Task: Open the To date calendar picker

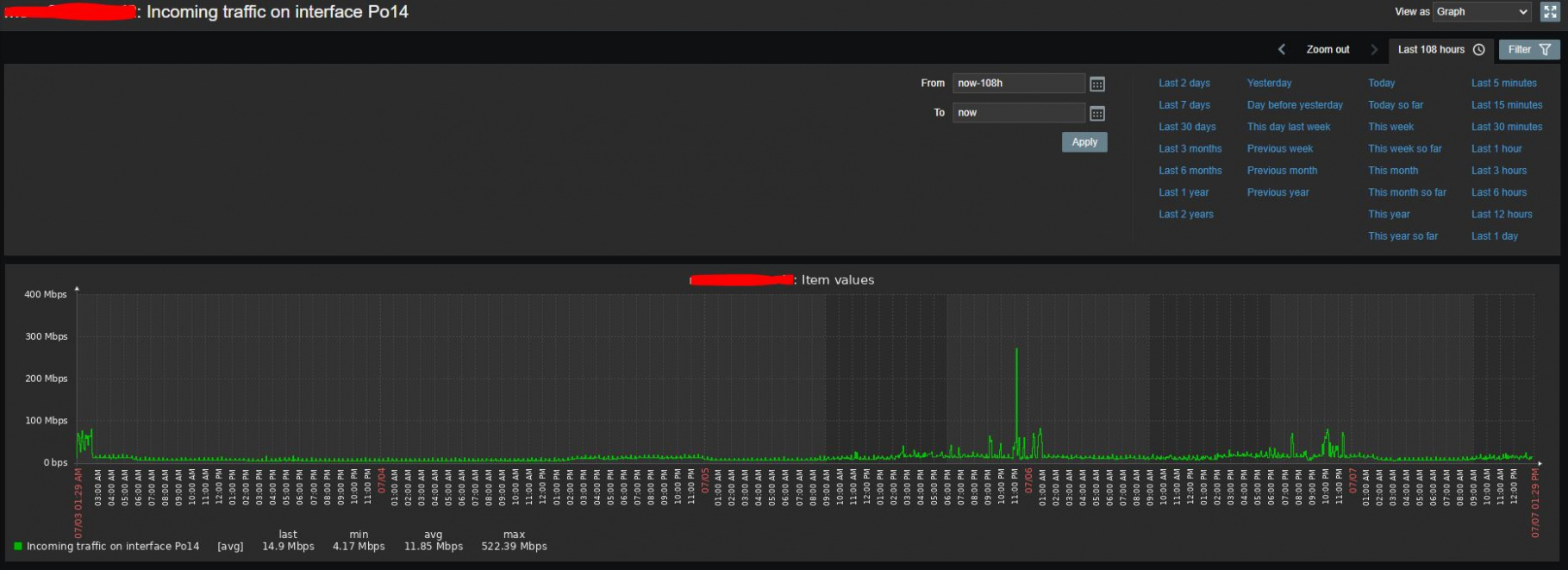Action: (1096, 114)
